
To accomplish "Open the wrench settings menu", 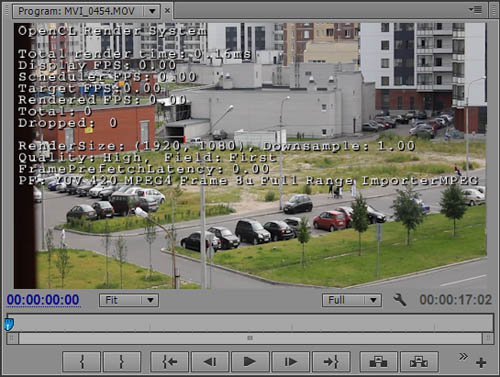I will click(x=399, y=300).
